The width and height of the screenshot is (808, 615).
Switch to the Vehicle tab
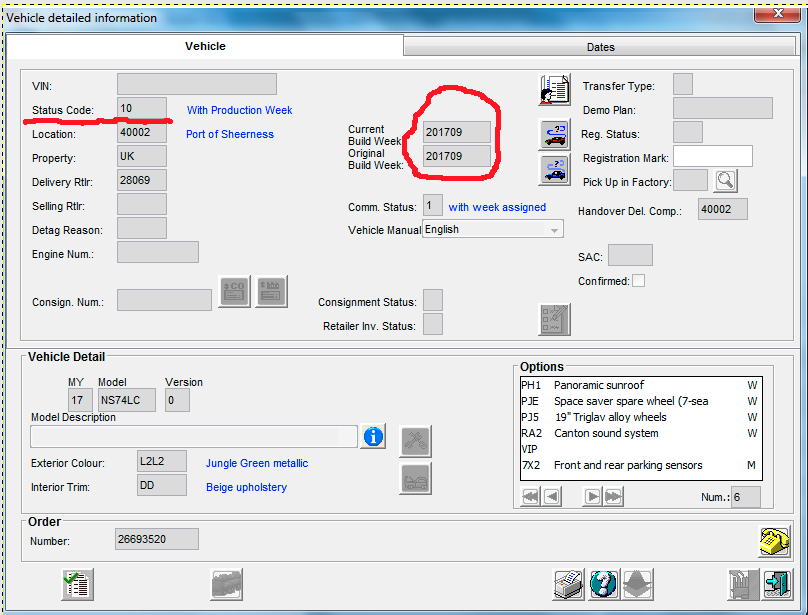click(205, 46)
